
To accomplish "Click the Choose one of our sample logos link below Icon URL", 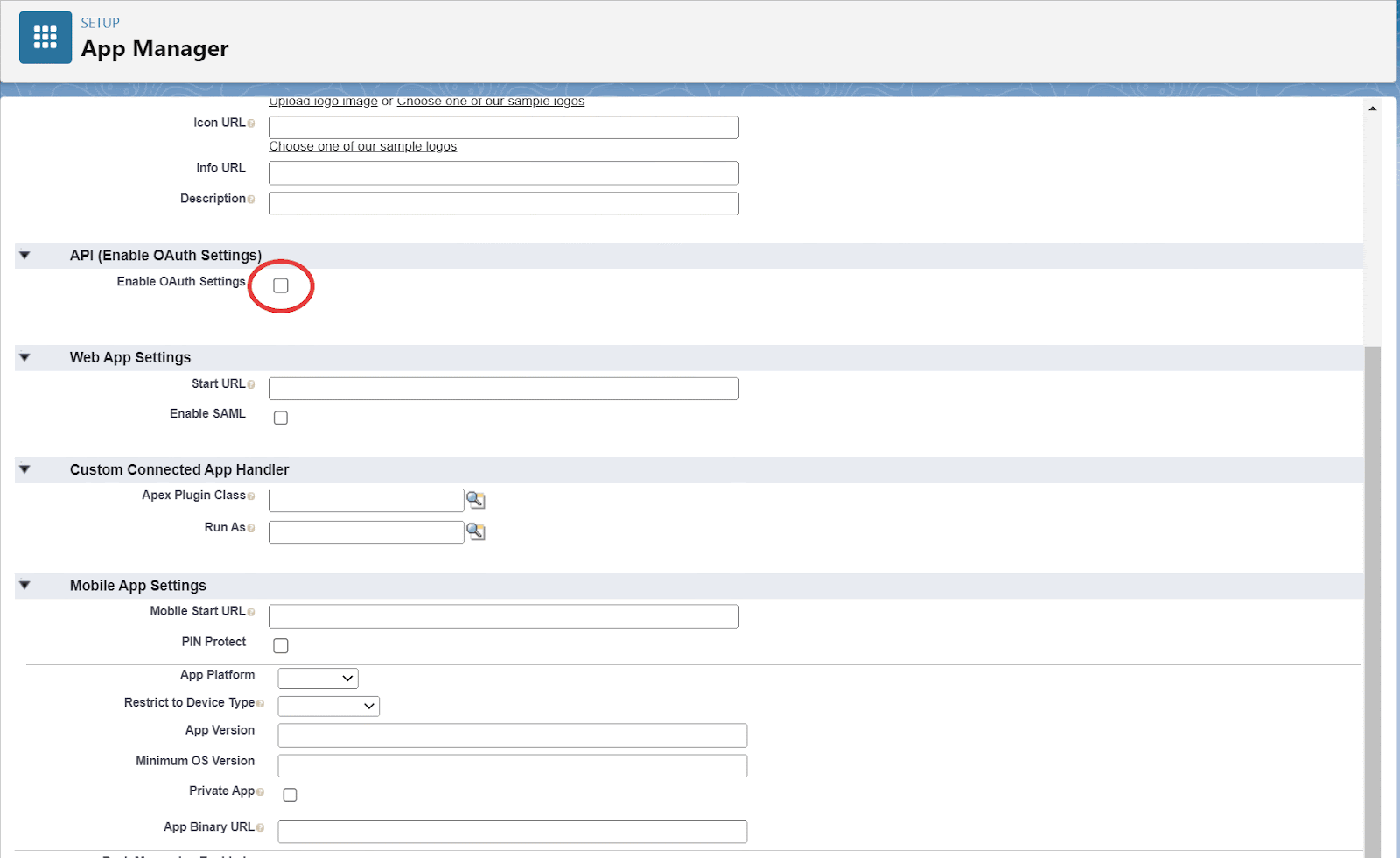I will coord(363,146).
